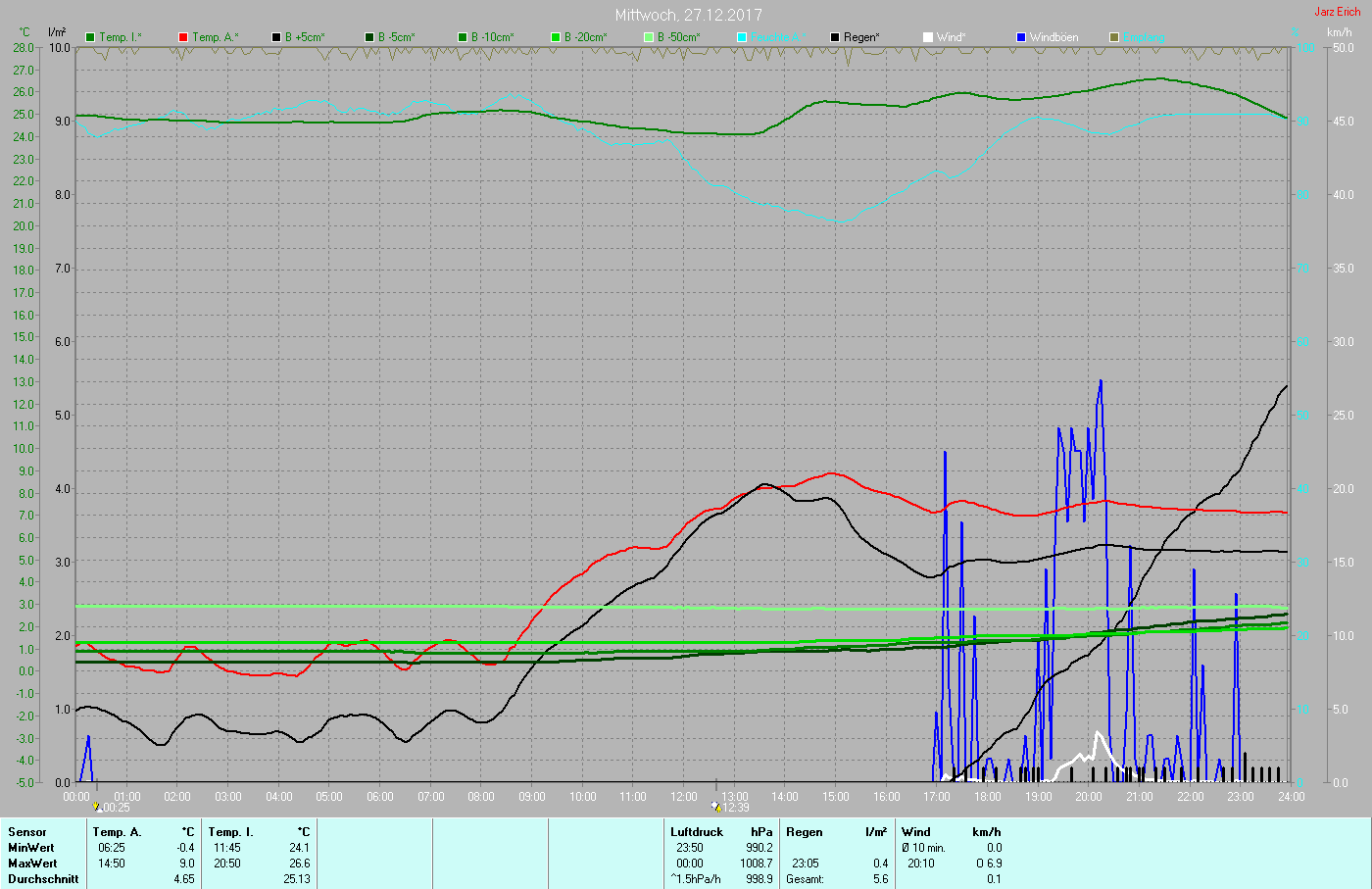The image size is (1372, 889).
Task: Click the indoor average '25.13'
Action: click(x=297, y=879)
